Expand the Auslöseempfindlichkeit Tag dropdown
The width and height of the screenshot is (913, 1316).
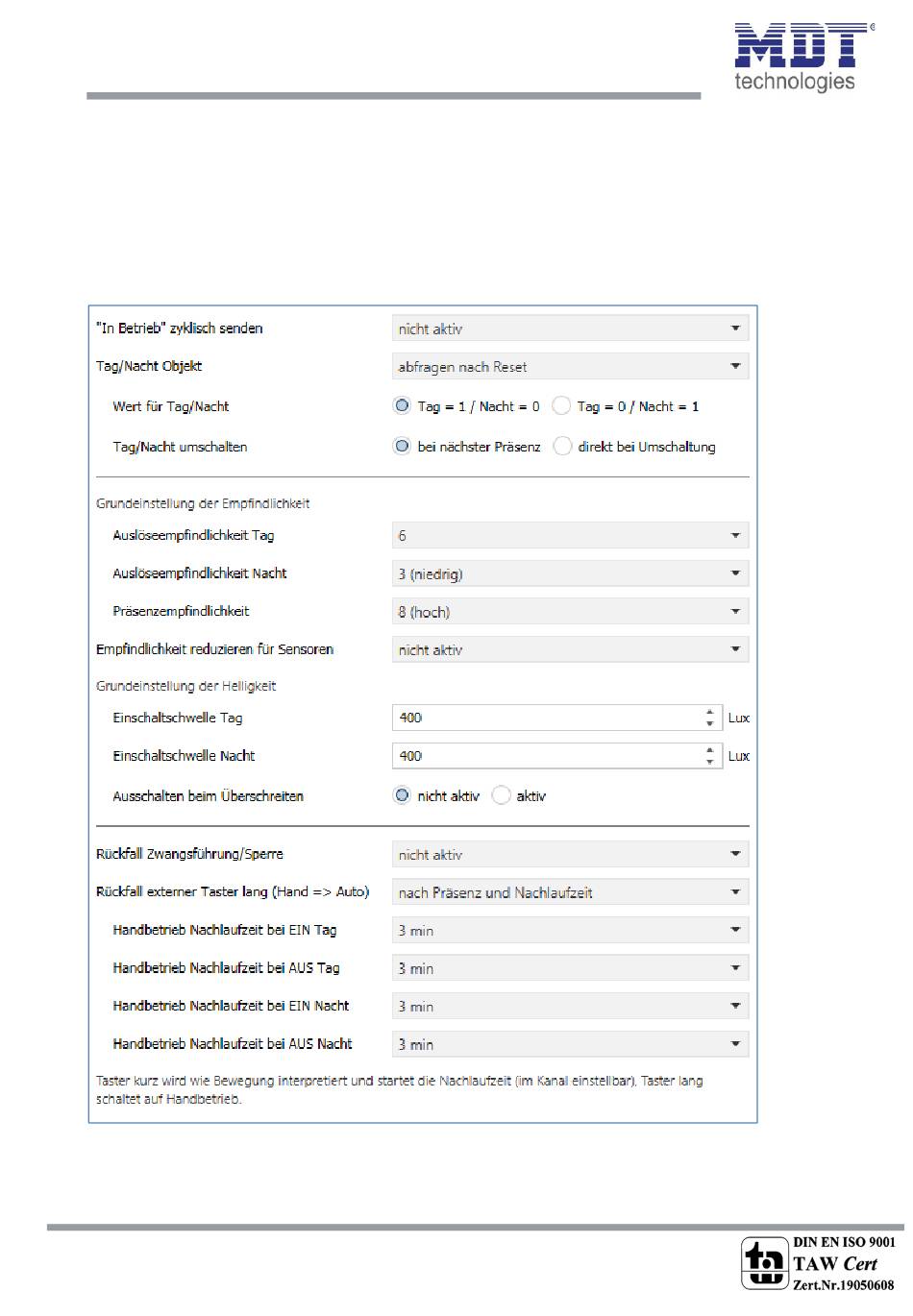point(570,536)
